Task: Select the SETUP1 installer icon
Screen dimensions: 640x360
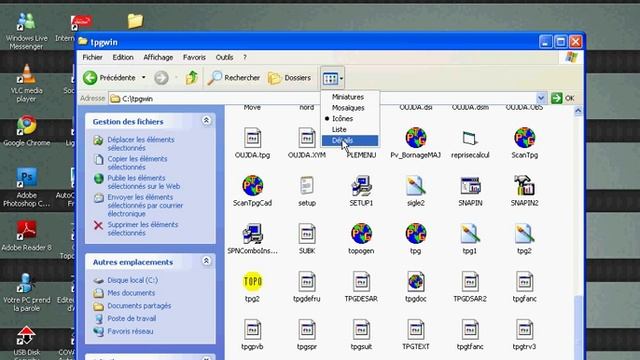Action: point(361,186)
